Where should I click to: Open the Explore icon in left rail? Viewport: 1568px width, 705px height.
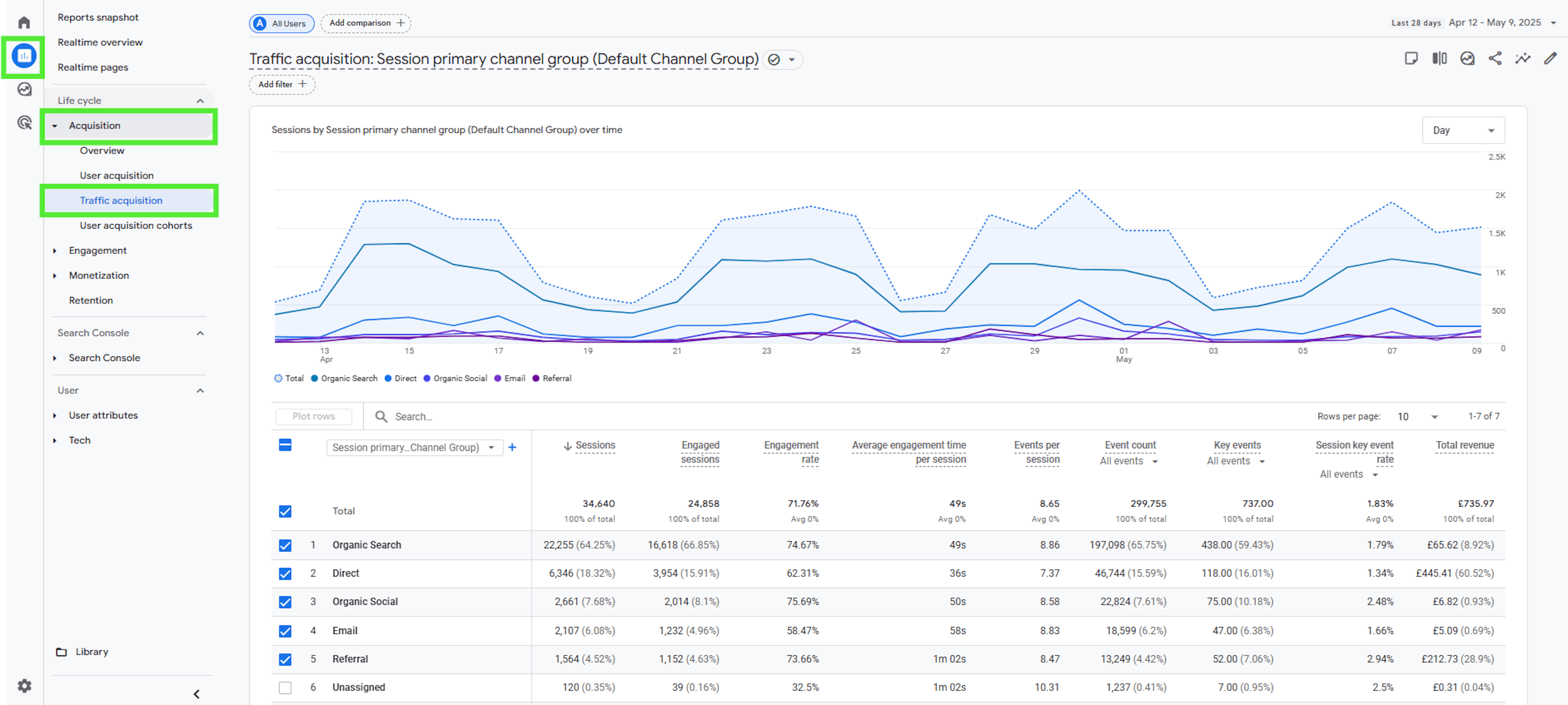pos(24,89)
